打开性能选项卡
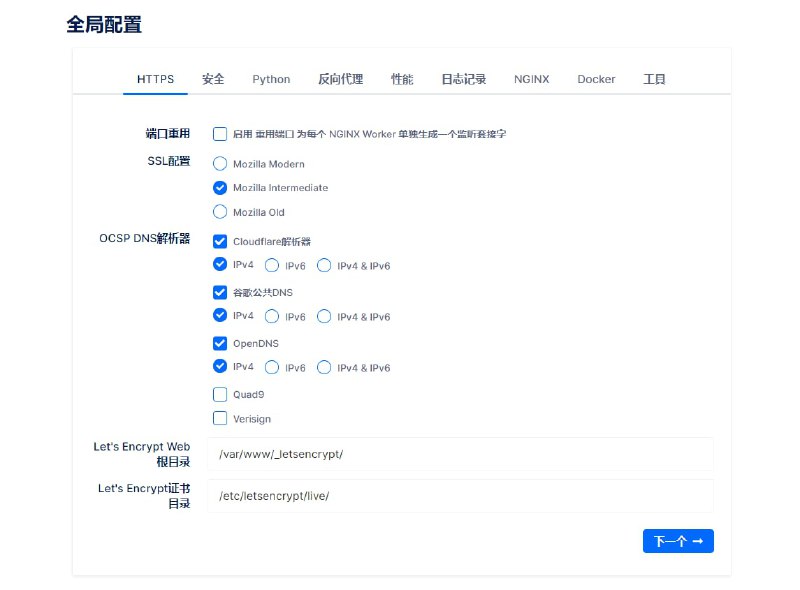Image resolution: width=800 pixels, height=590 pixels. 402,78
